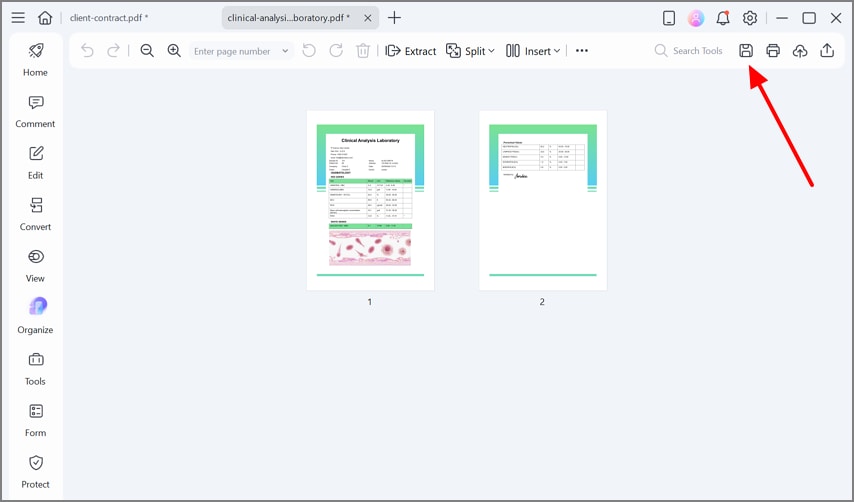
Task: Open the user account avatar
Action: tap(696, 18)
